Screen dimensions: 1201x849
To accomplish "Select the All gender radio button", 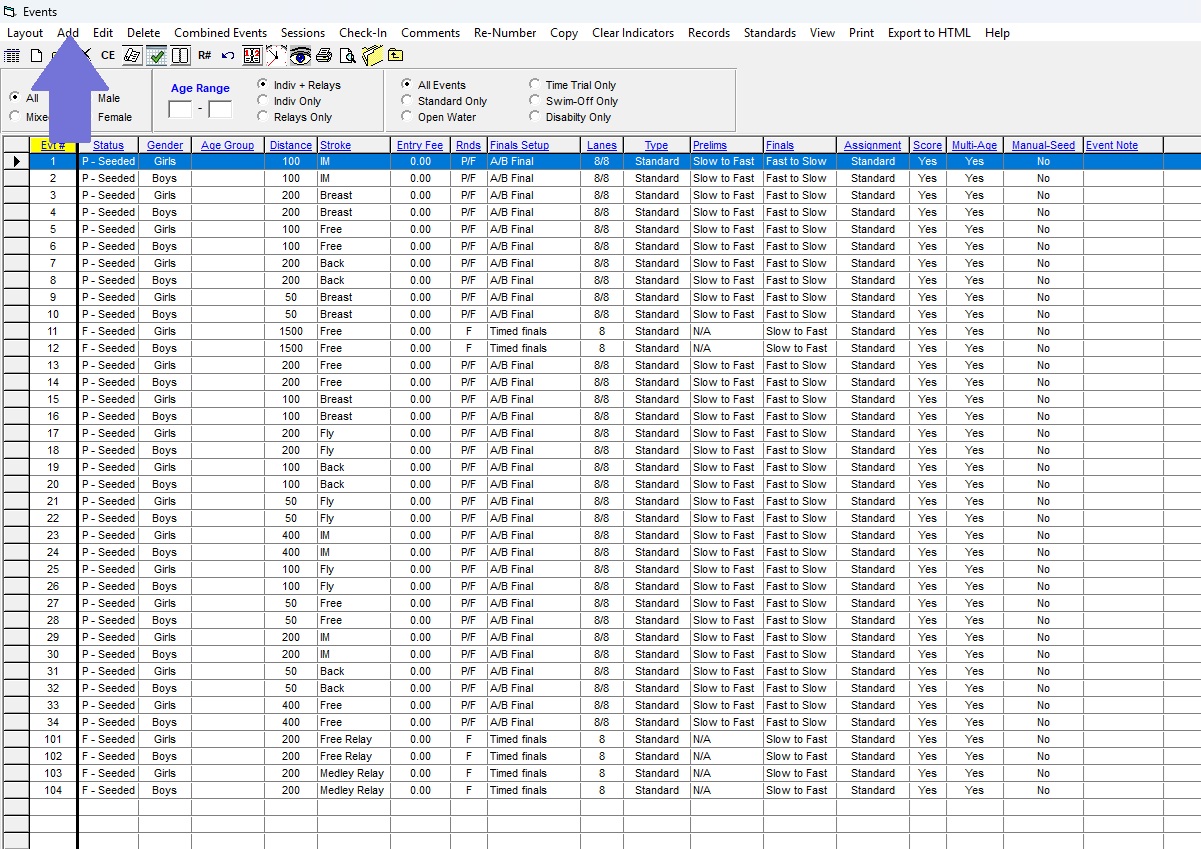I will click(15, 98).
